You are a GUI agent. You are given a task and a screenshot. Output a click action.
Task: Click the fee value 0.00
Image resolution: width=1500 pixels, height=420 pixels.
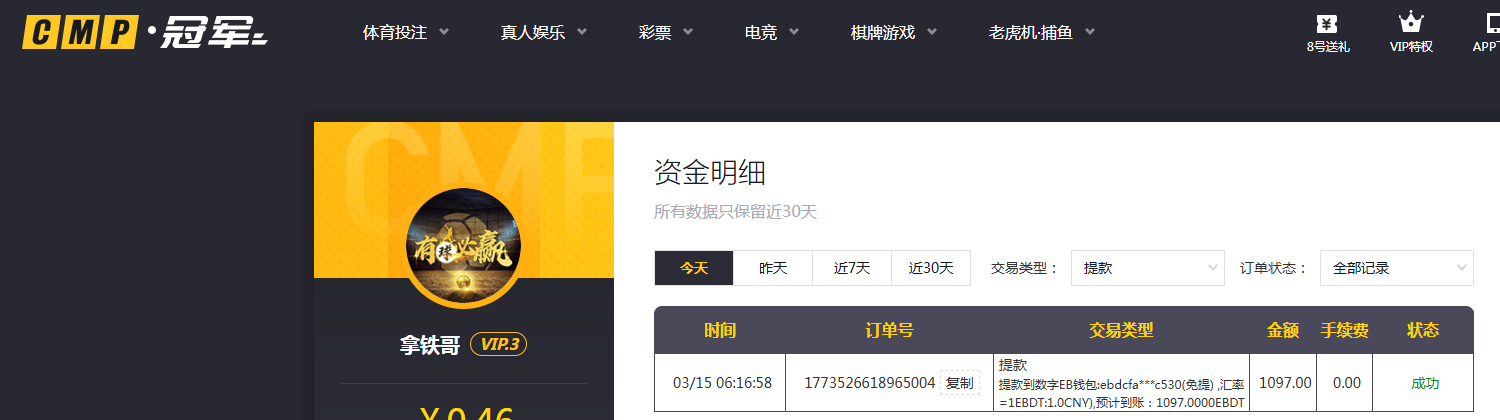(1345, 383)
